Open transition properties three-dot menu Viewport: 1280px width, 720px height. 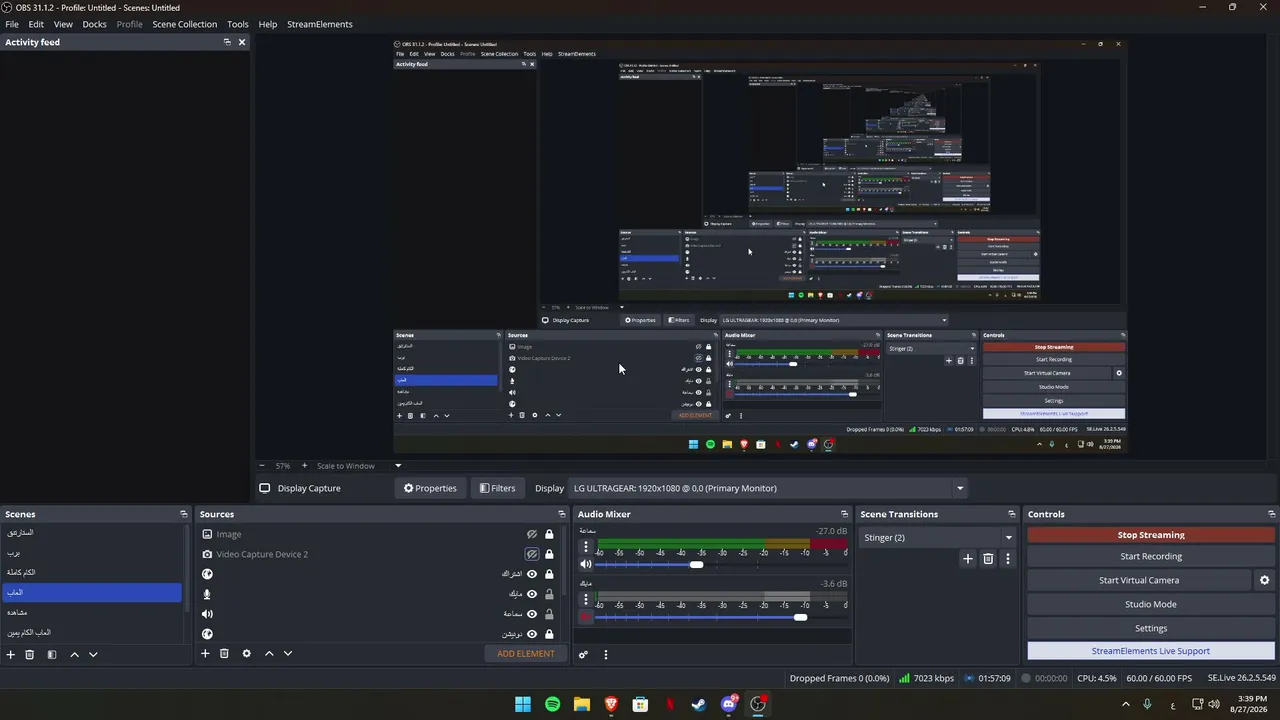1008,559
